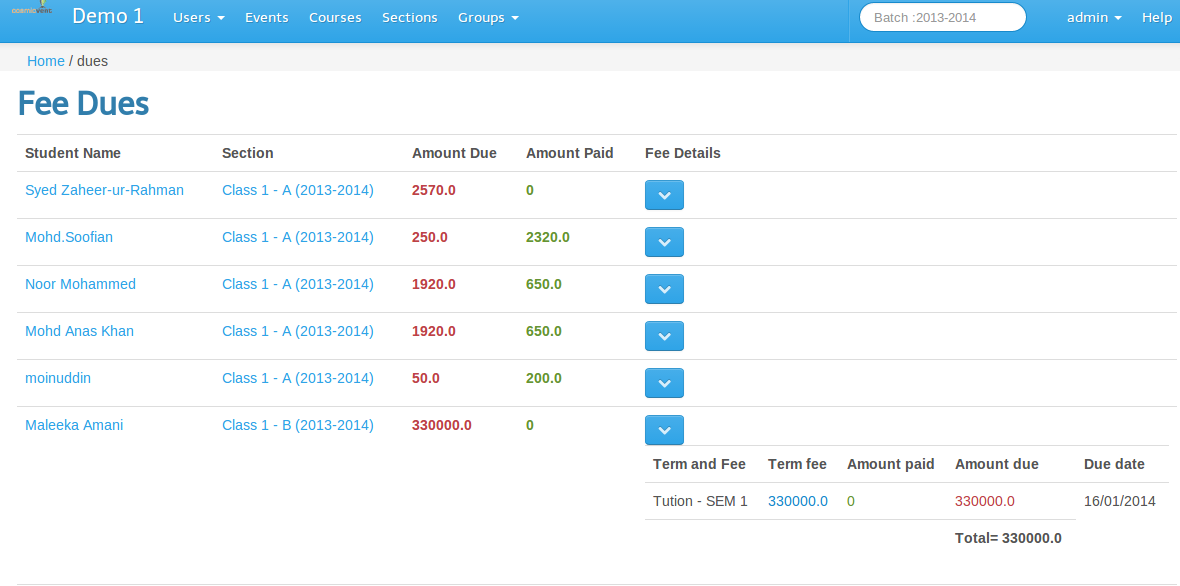Open Class 1 - B (2013-2014) section link
Image resolution: width=1180 pixels, height=586 pixels.
tap(298, 425)
